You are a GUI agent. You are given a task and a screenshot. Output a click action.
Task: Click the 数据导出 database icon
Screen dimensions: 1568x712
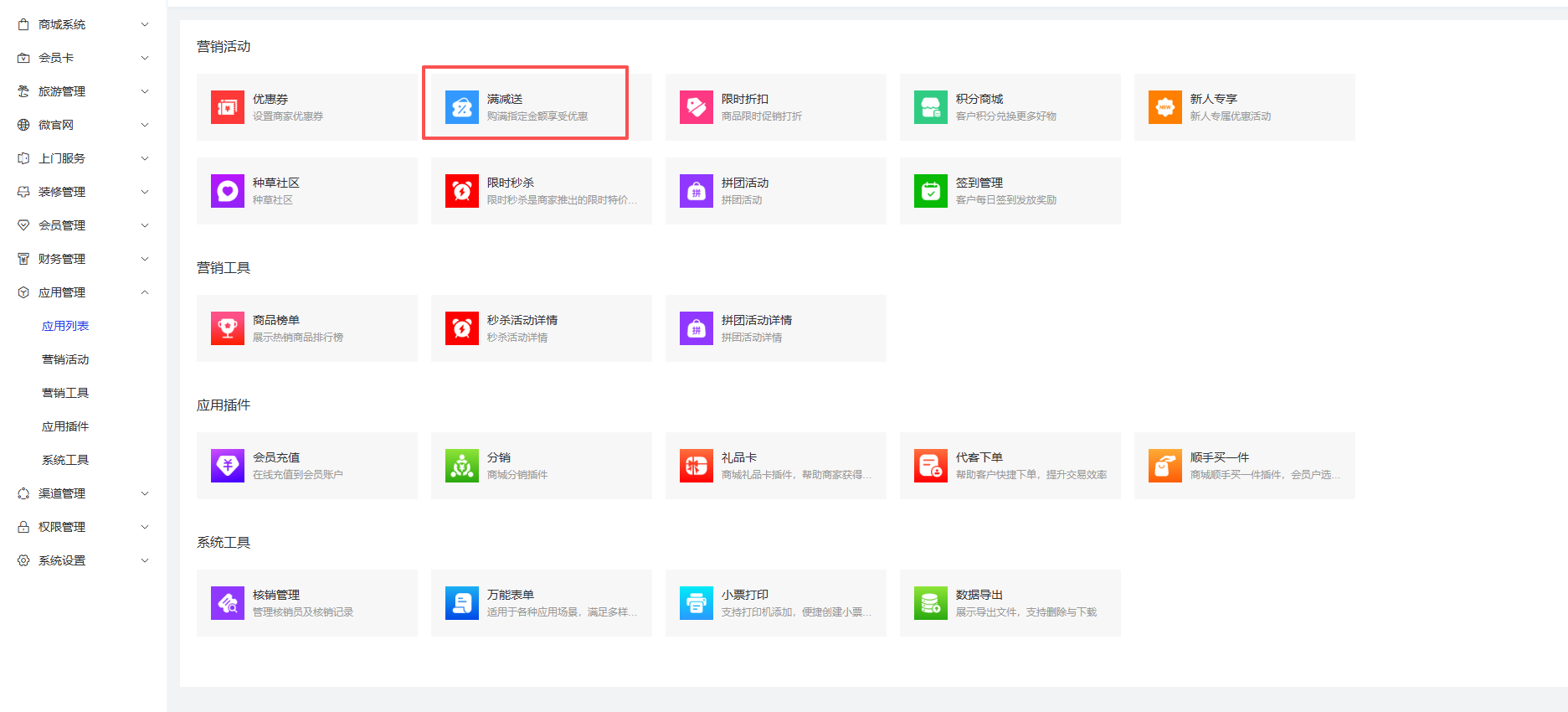[930, 603]
